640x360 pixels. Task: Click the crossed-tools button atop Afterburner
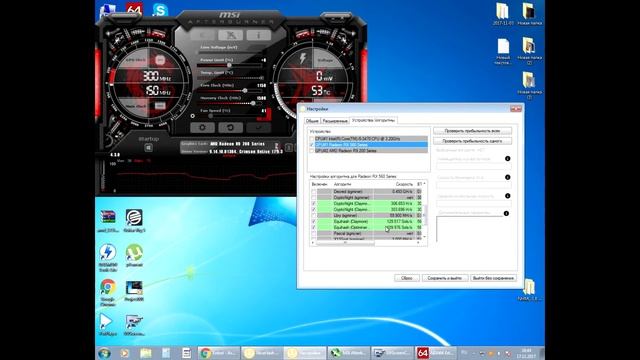coord(231,36)
